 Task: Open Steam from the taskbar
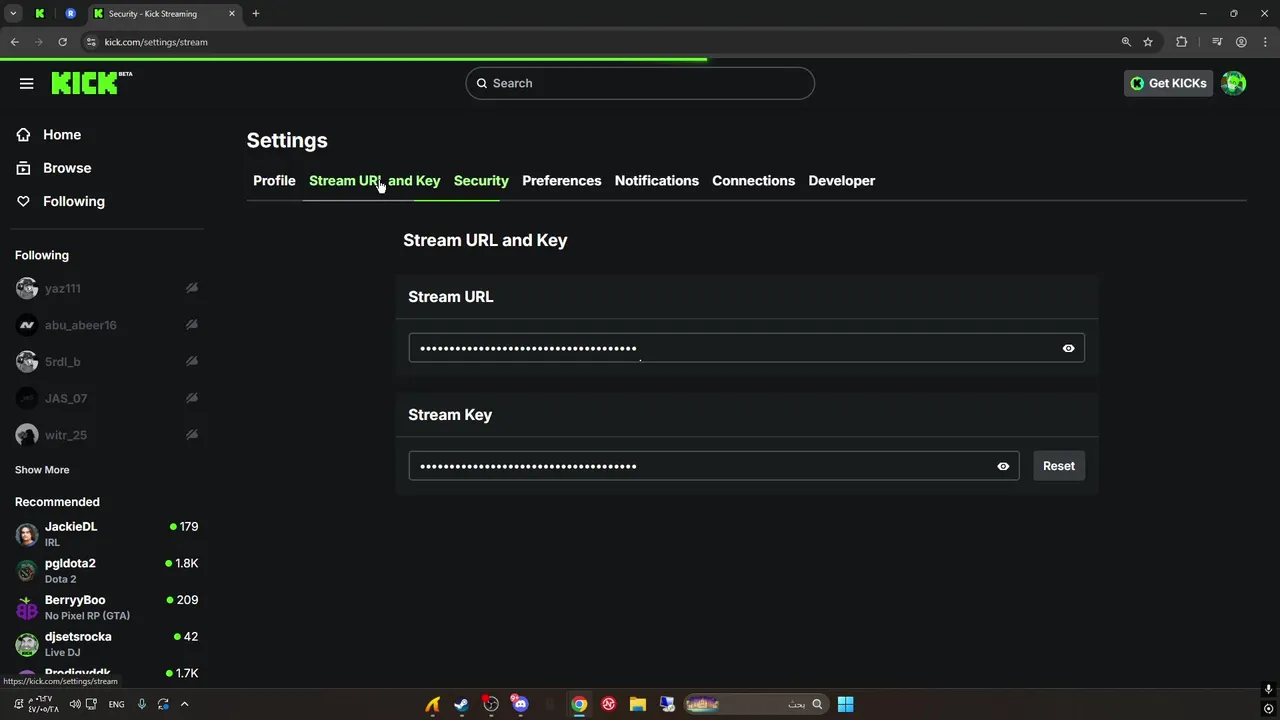[x=461, y=704]
